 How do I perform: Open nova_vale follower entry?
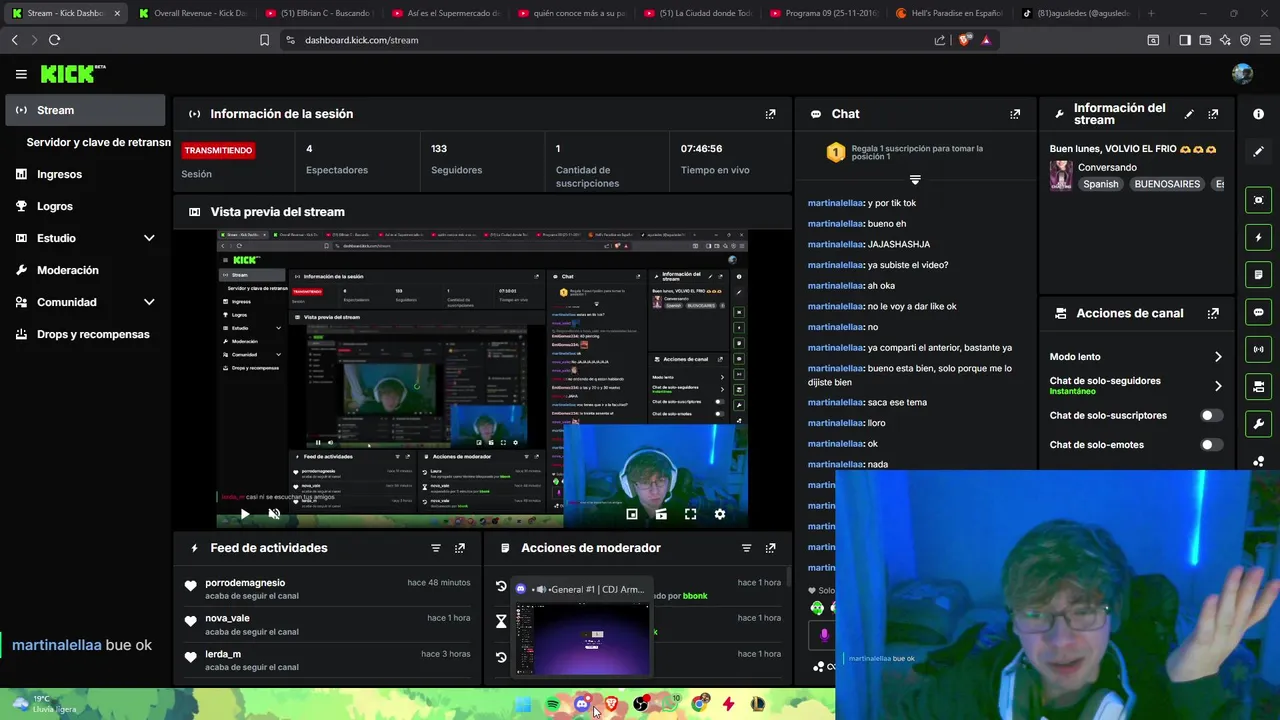[x=328, y=624]
